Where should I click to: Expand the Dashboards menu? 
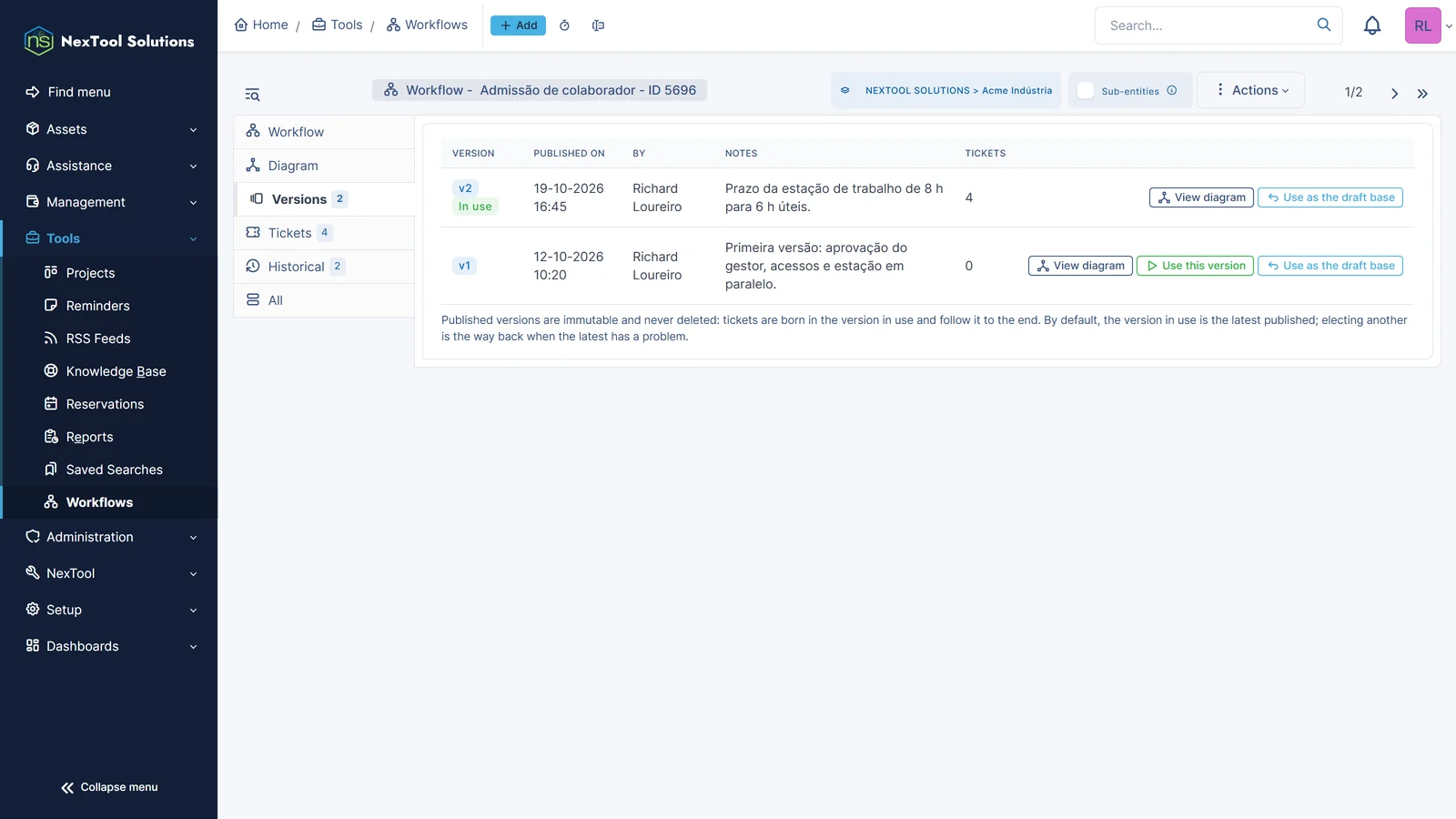click(x=109, y=646)
